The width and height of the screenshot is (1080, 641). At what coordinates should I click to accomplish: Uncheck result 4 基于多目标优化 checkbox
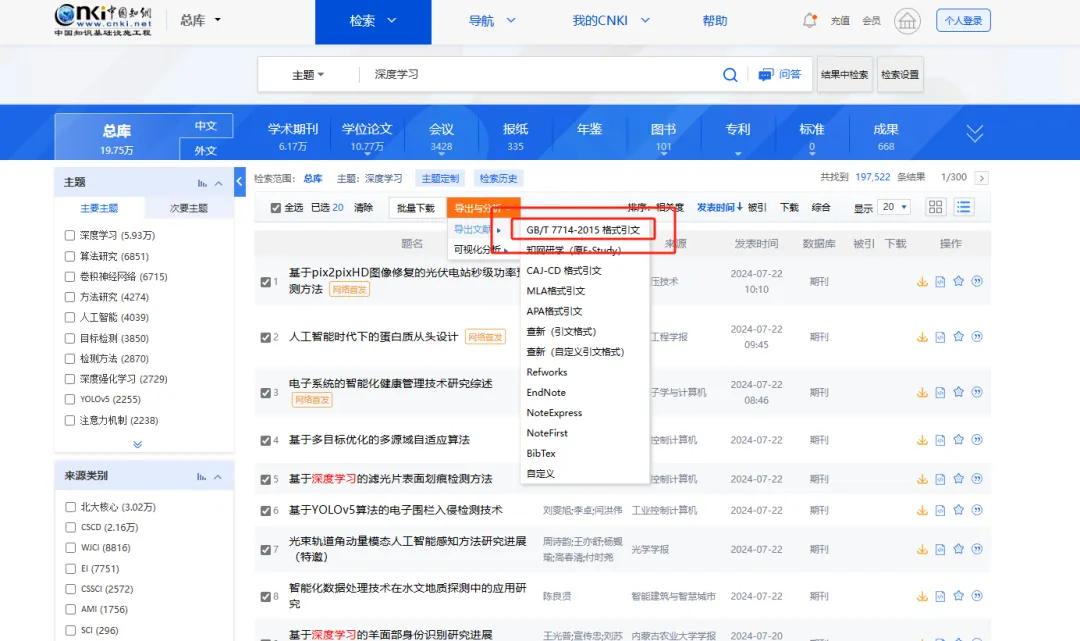click(x=266, y=441)
